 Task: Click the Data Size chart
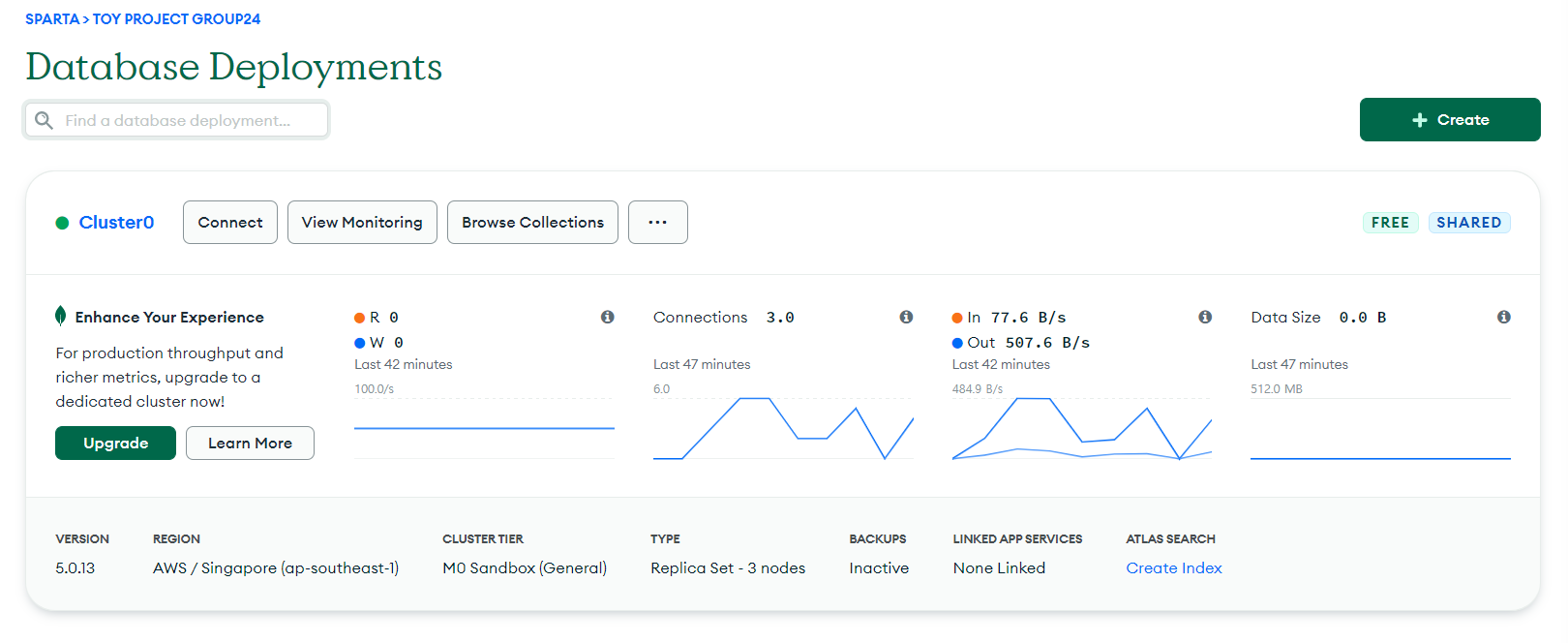[1380, 428]
